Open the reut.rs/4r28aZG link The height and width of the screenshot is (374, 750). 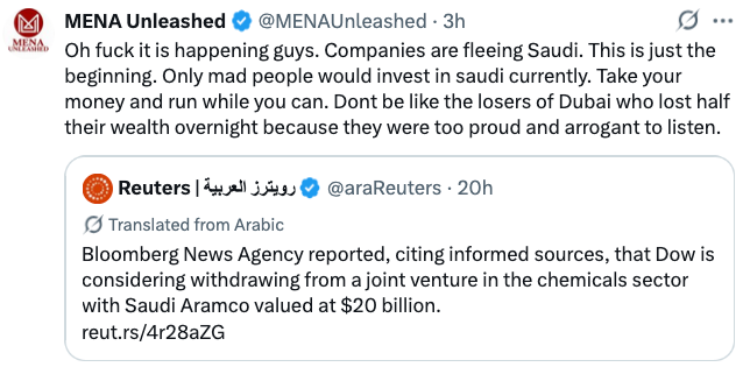click(153, 332)
